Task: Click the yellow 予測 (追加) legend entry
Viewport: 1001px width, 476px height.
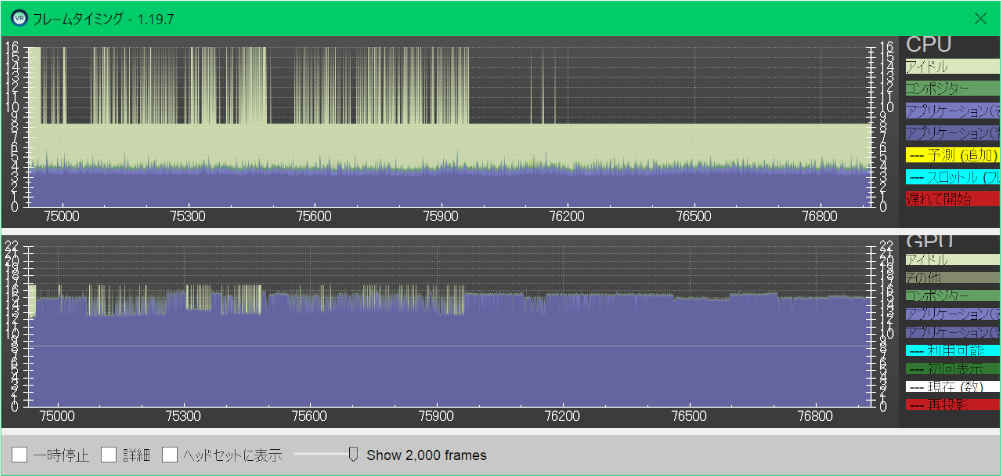Action: pos(951,155)
